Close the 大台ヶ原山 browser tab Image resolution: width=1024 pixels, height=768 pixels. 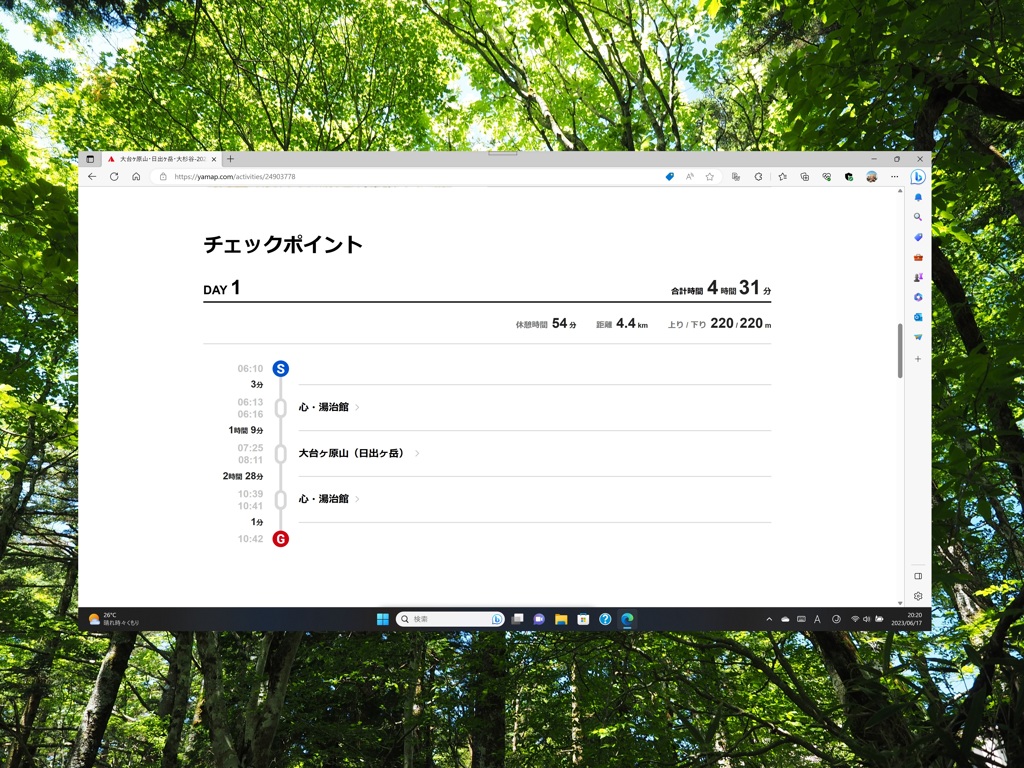pos(214,159)
